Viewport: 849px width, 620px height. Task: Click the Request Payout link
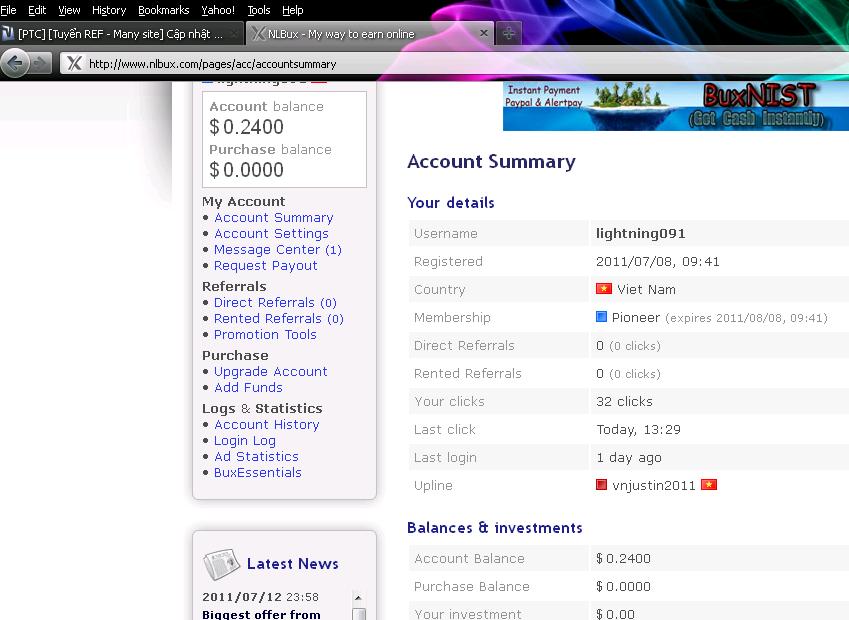point(266,265)
